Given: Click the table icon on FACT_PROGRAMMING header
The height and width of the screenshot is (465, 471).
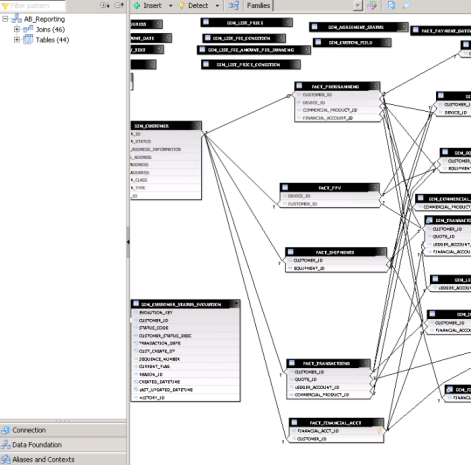Looking at the screenshot, I should pyautogui.click(x=299, y=86).
